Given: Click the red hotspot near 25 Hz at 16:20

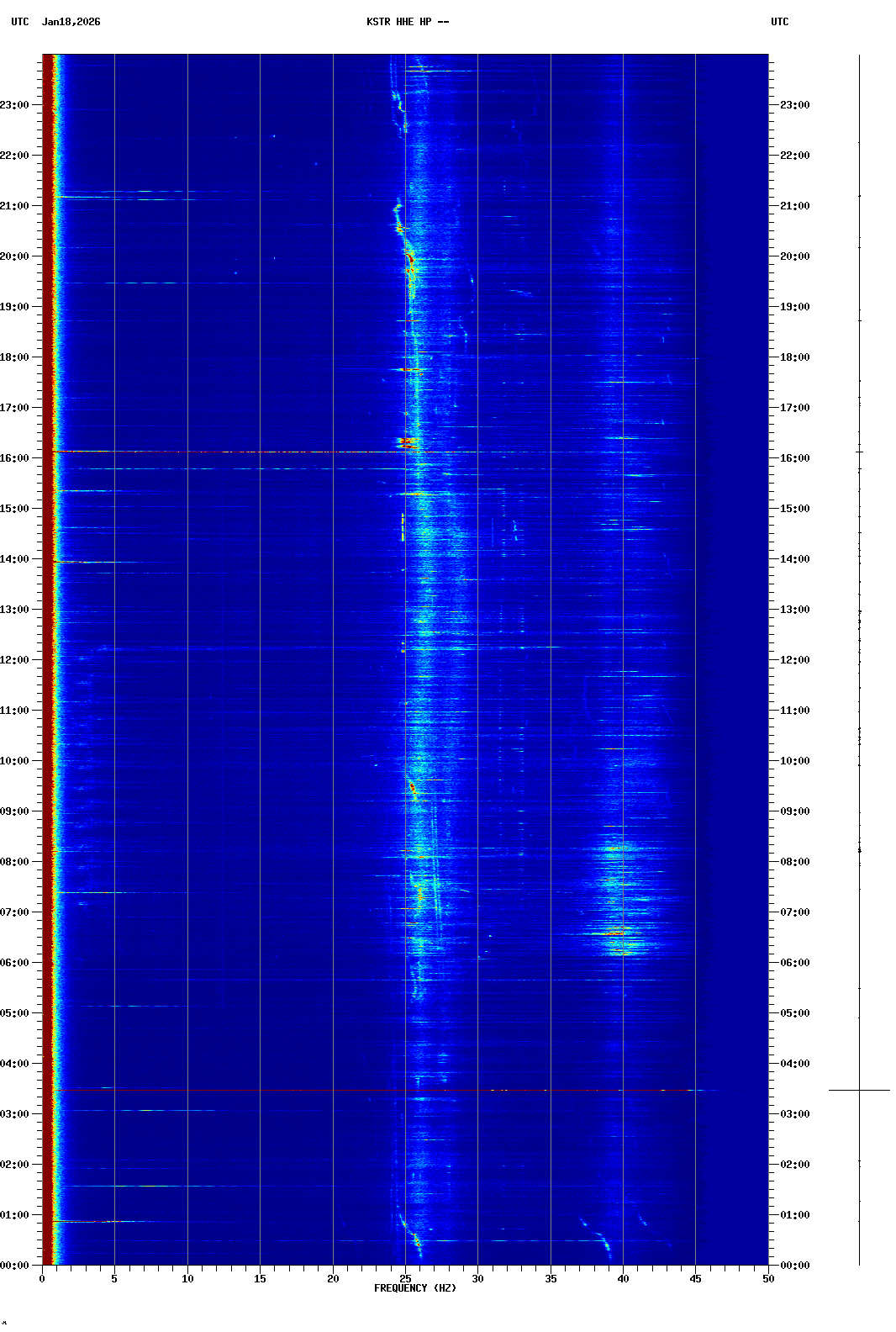Looking at the screenshot, I should [x=408, y=441].
